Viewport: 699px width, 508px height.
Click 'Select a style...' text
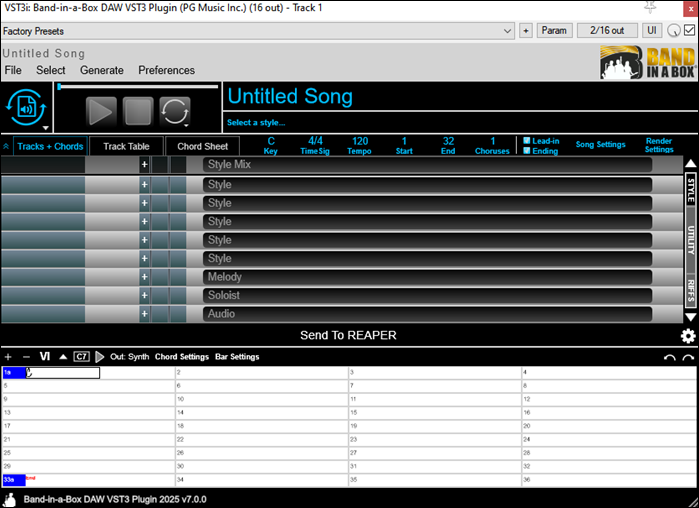point(256,123)
